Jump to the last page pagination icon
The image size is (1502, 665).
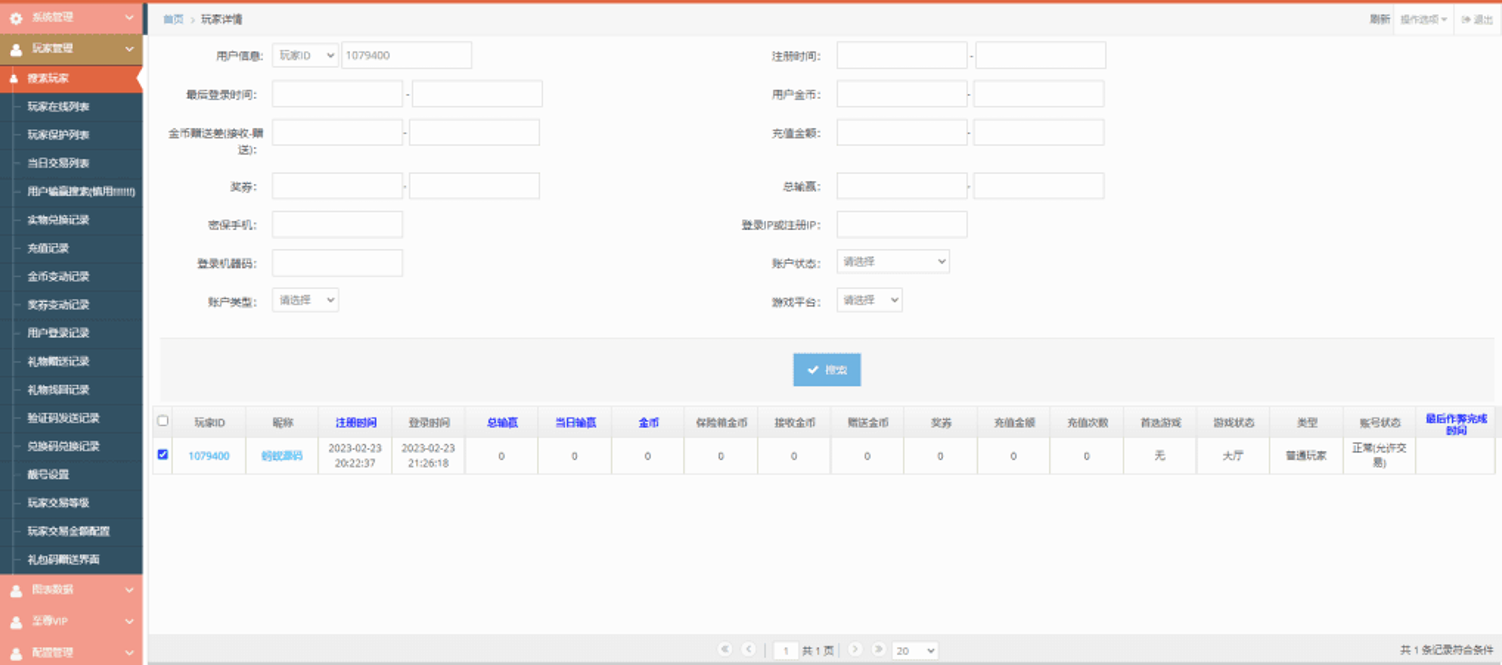[x=878, y=650]
